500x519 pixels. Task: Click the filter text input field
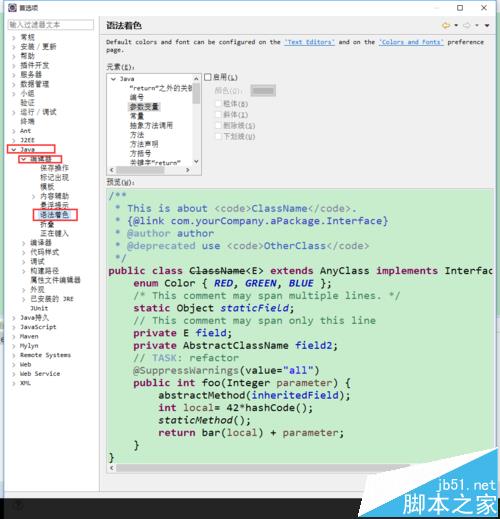[x=51, y=25]
